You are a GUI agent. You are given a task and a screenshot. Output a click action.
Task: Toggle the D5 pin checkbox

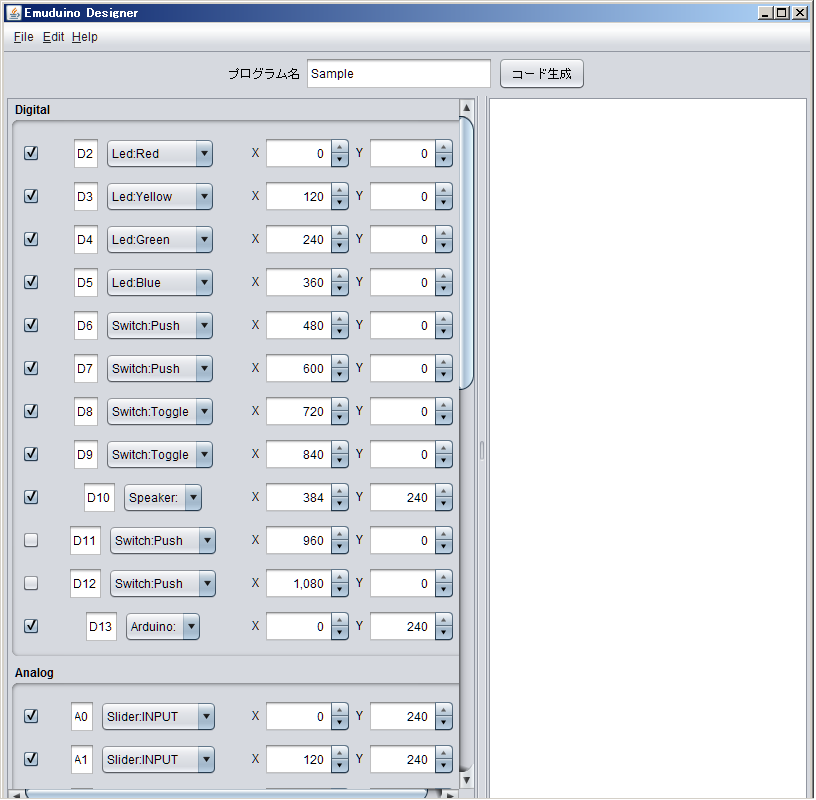[31, 282]
